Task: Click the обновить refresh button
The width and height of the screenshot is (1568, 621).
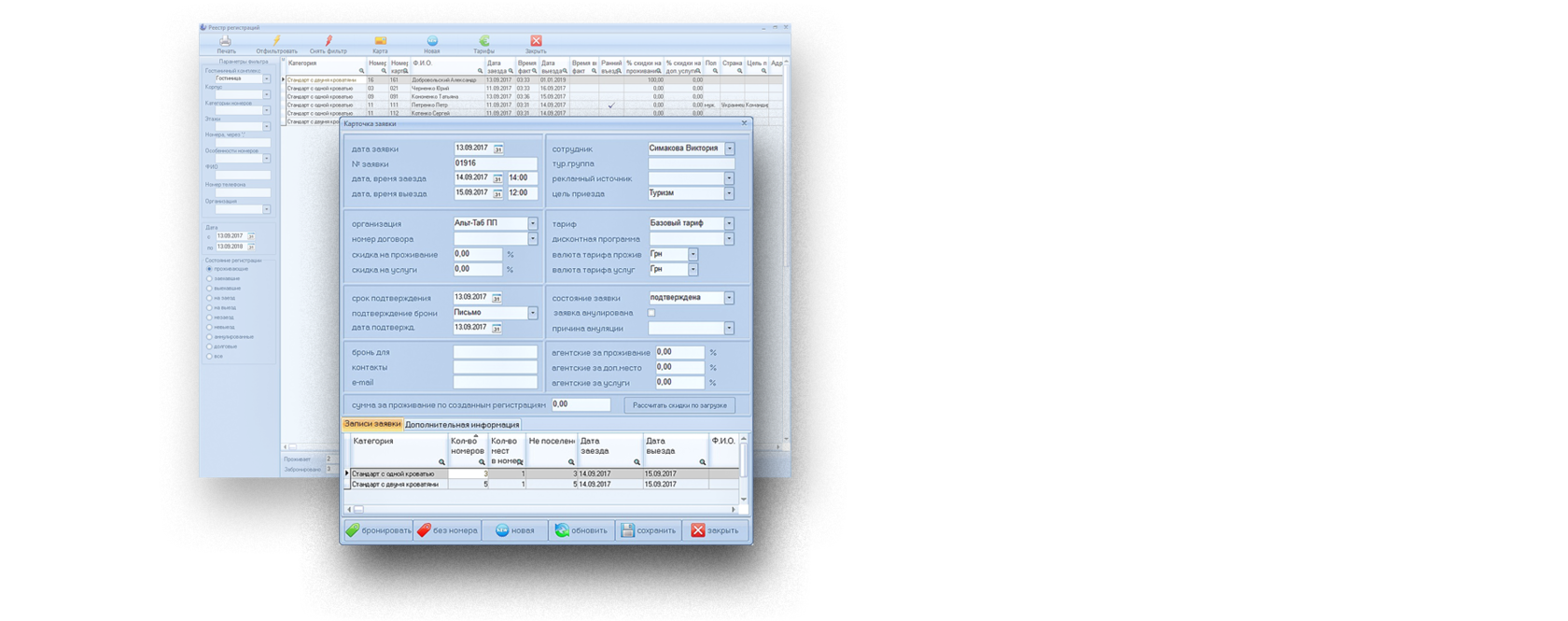Action: pyautogui.click(x=581, y=530)
